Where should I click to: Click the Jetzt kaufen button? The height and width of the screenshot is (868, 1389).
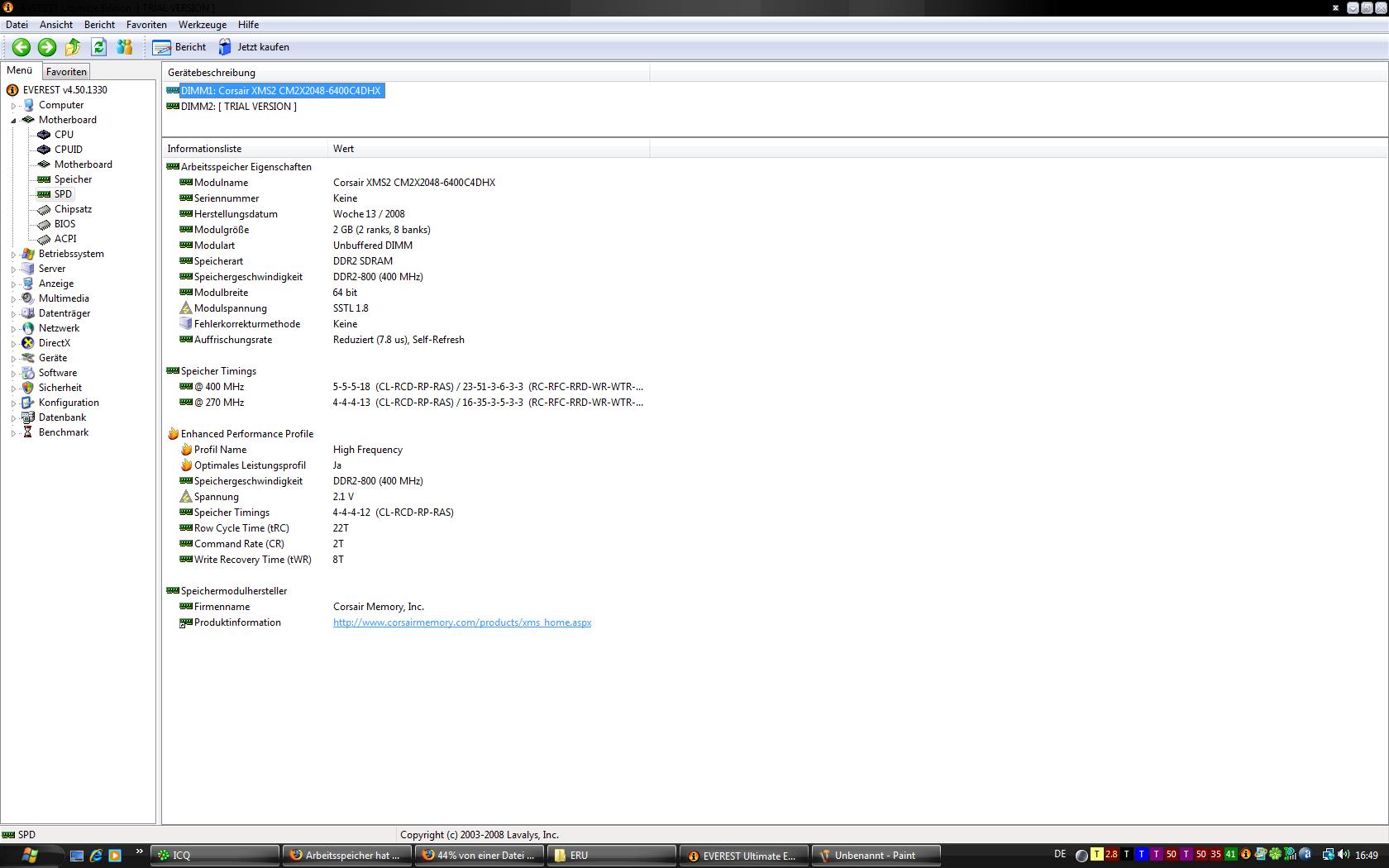pyautogui.click(x=254, y=47)
